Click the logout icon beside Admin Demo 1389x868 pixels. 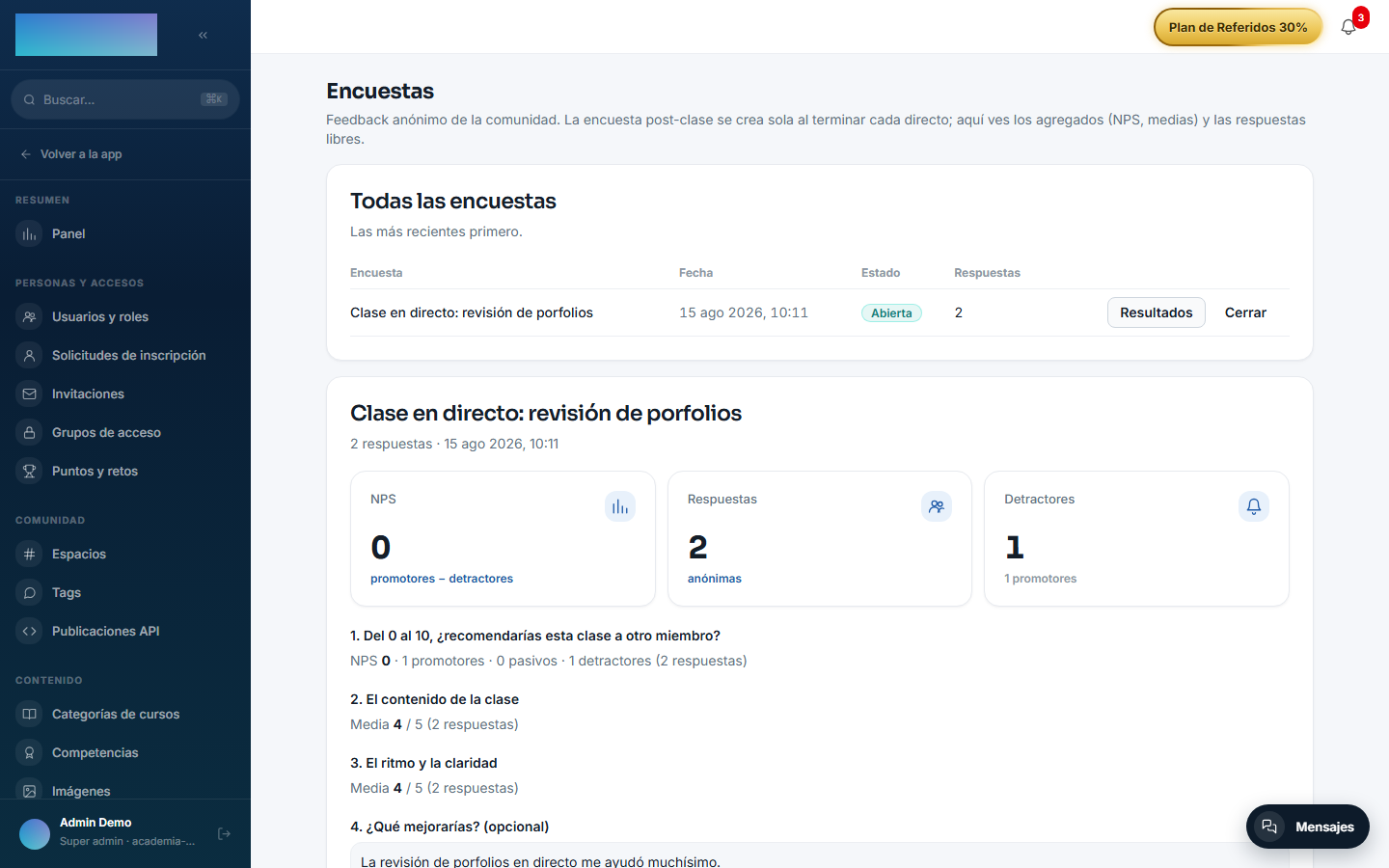tap(224, 833)
